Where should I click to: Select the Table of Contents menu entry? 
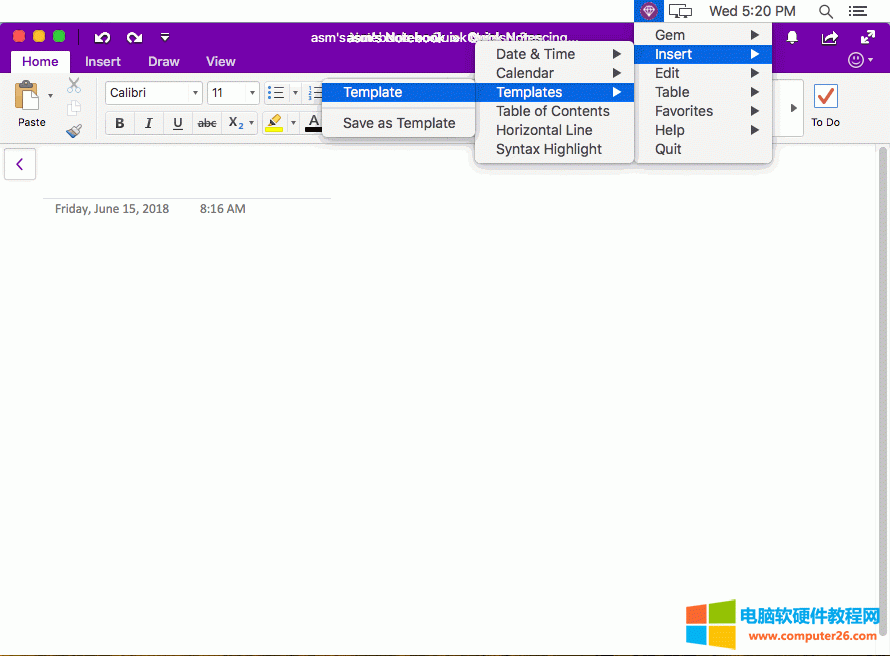pos(552,111)
